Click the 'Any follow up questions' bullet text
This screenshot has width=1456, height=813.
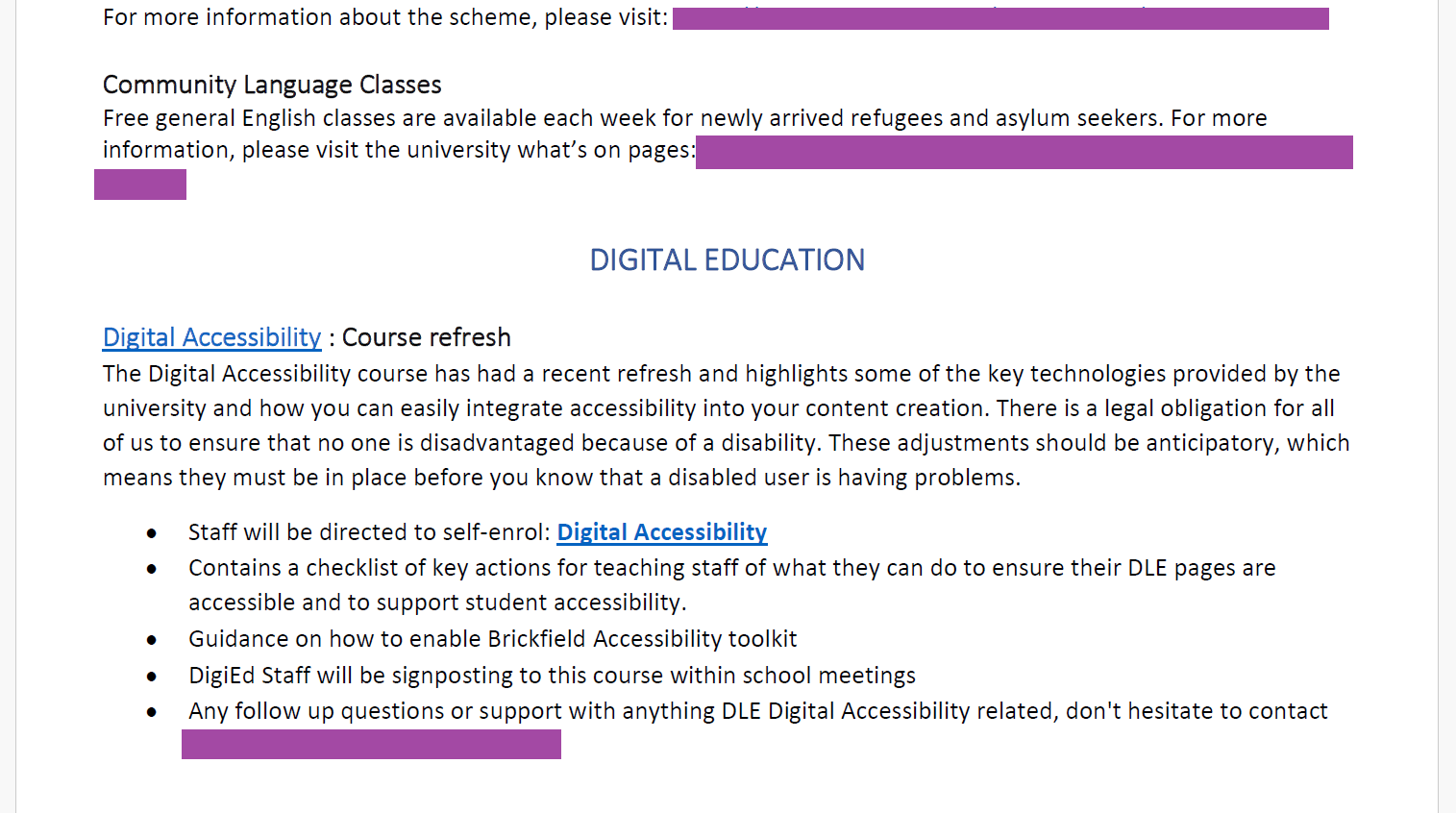point(757,711)
